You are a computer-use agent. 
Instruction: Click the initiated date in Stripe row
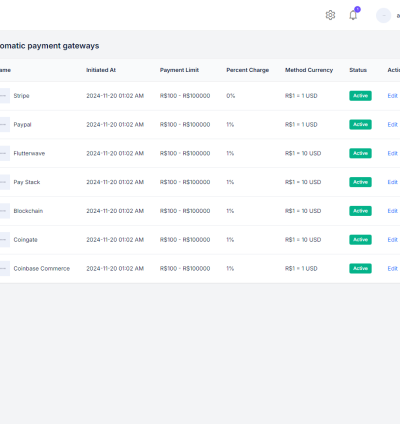(x=115, y=96)
